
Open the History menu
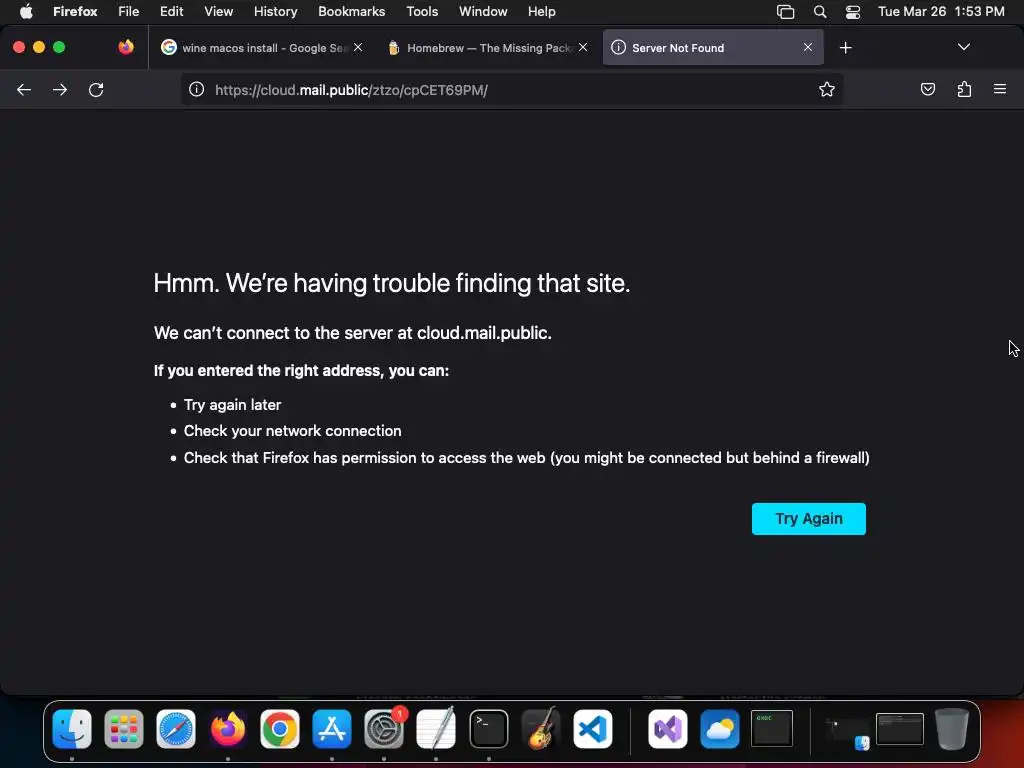(276, 11)
